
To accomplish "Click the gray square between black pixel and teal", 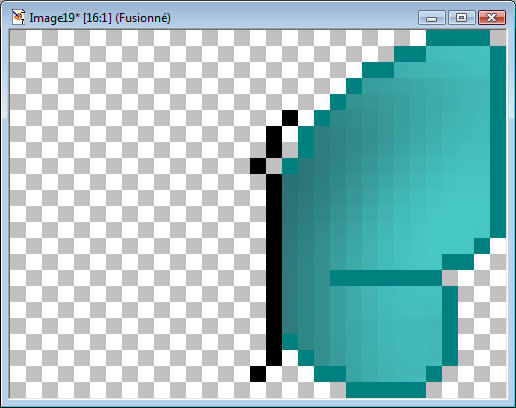I will click(274, 166).
